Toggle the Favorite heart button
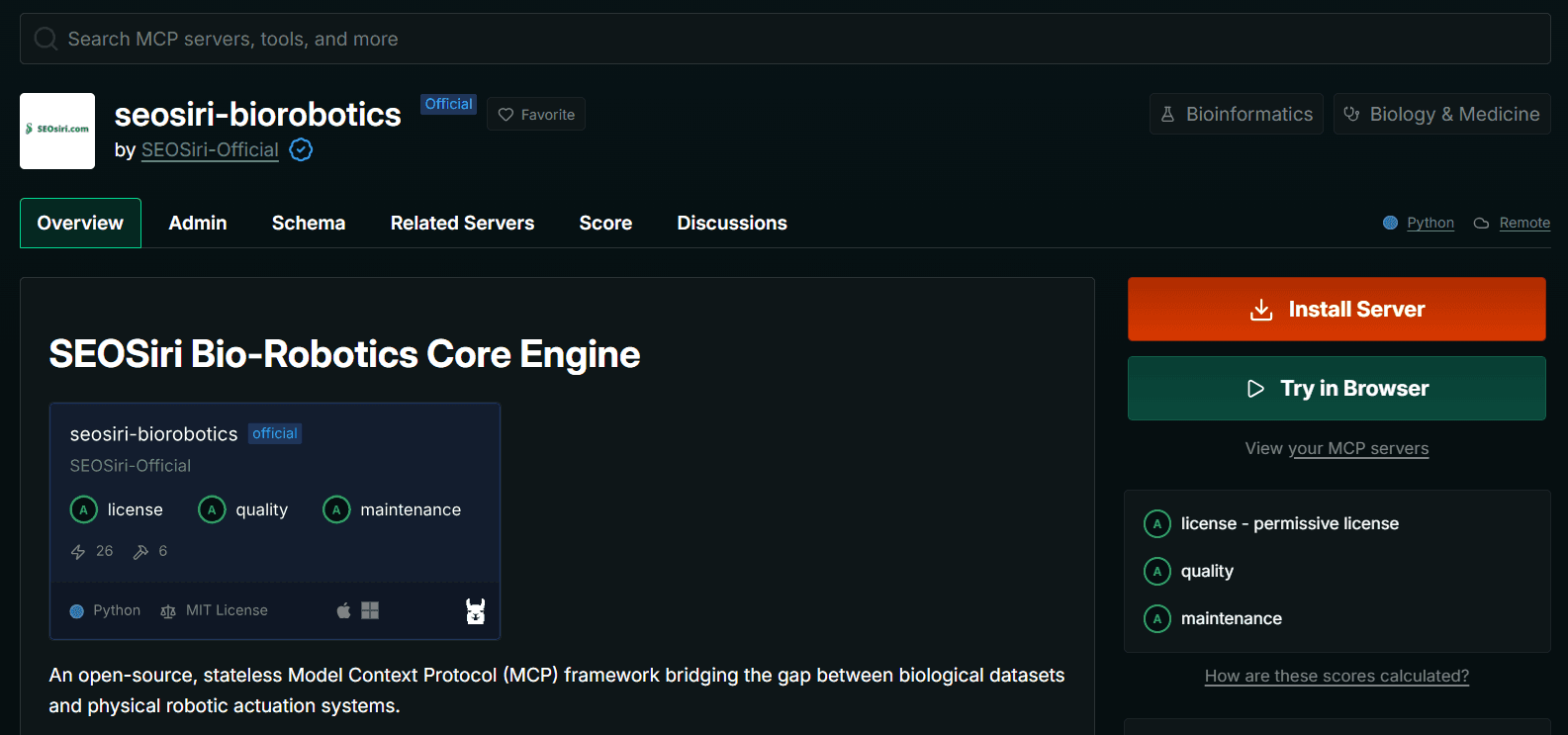Screen dimensions: 1568x735 536,115
